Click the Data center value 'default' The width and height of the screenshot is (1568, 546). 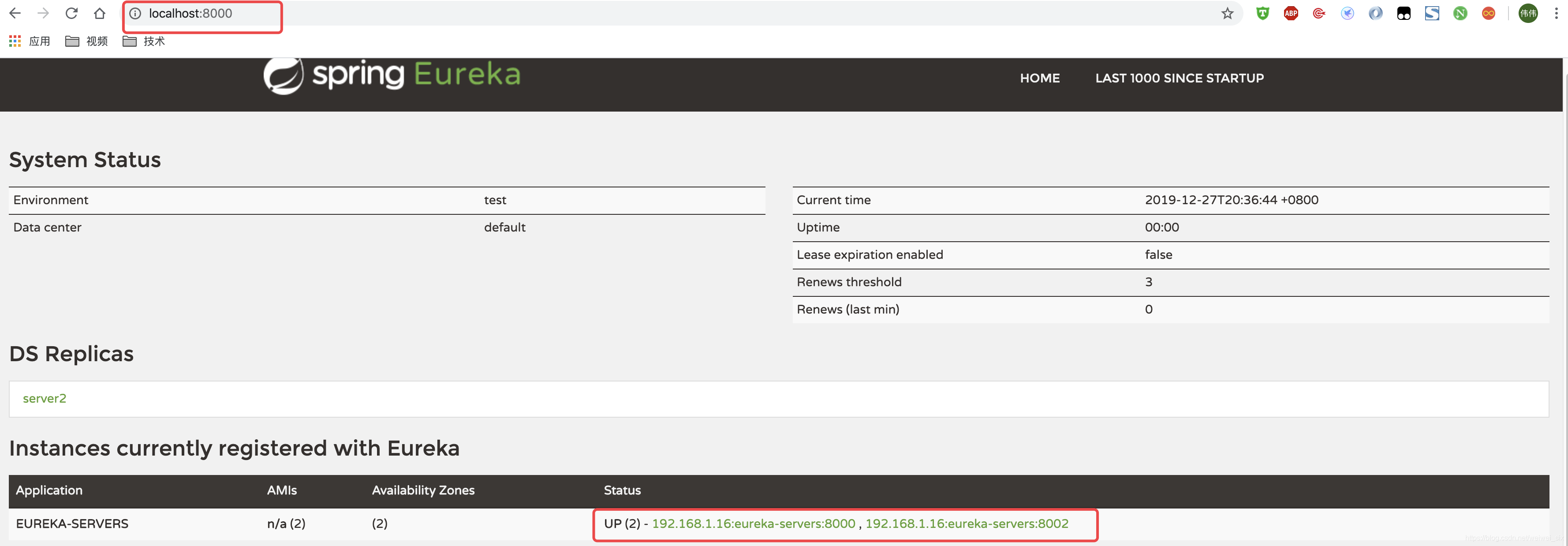(x=504, y=227)
